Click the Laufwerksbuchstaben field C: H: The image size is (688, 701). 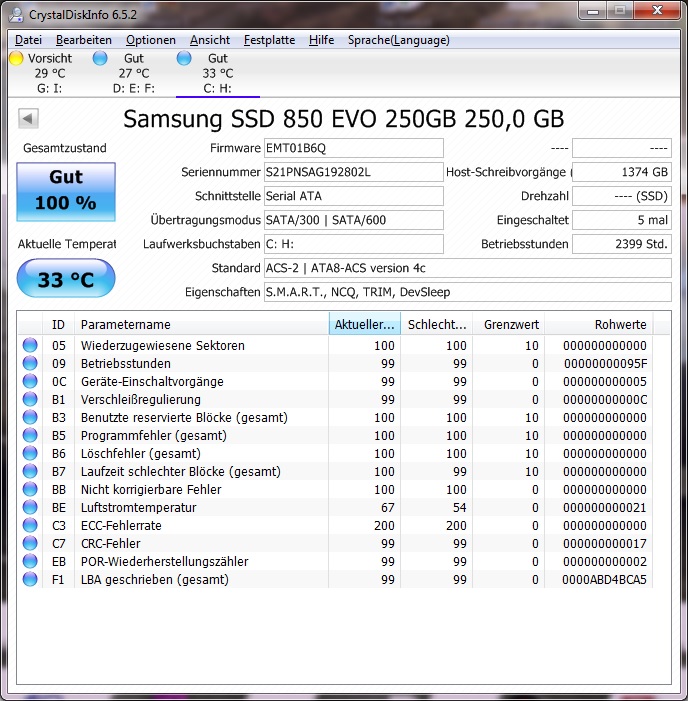pyautogui.click(x=354, y=244)
